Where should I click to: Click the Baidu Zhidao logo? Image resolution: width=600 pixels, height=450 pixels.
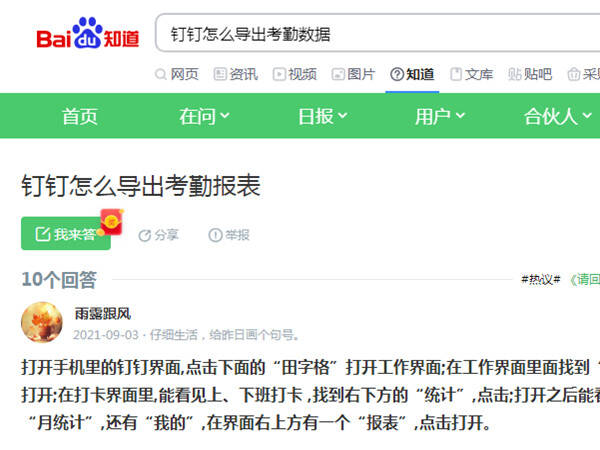click(88, 34)
